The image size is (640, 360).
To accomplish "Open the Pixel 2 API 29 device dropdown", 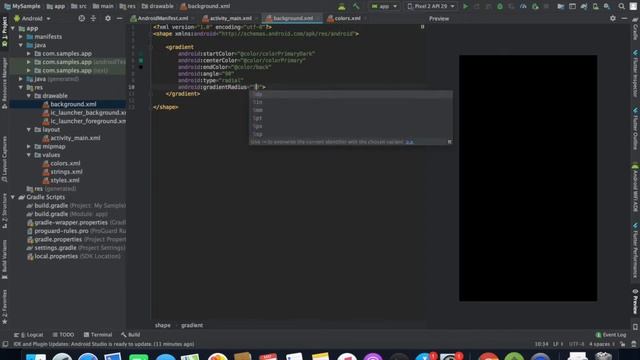I will click(431, 6).
